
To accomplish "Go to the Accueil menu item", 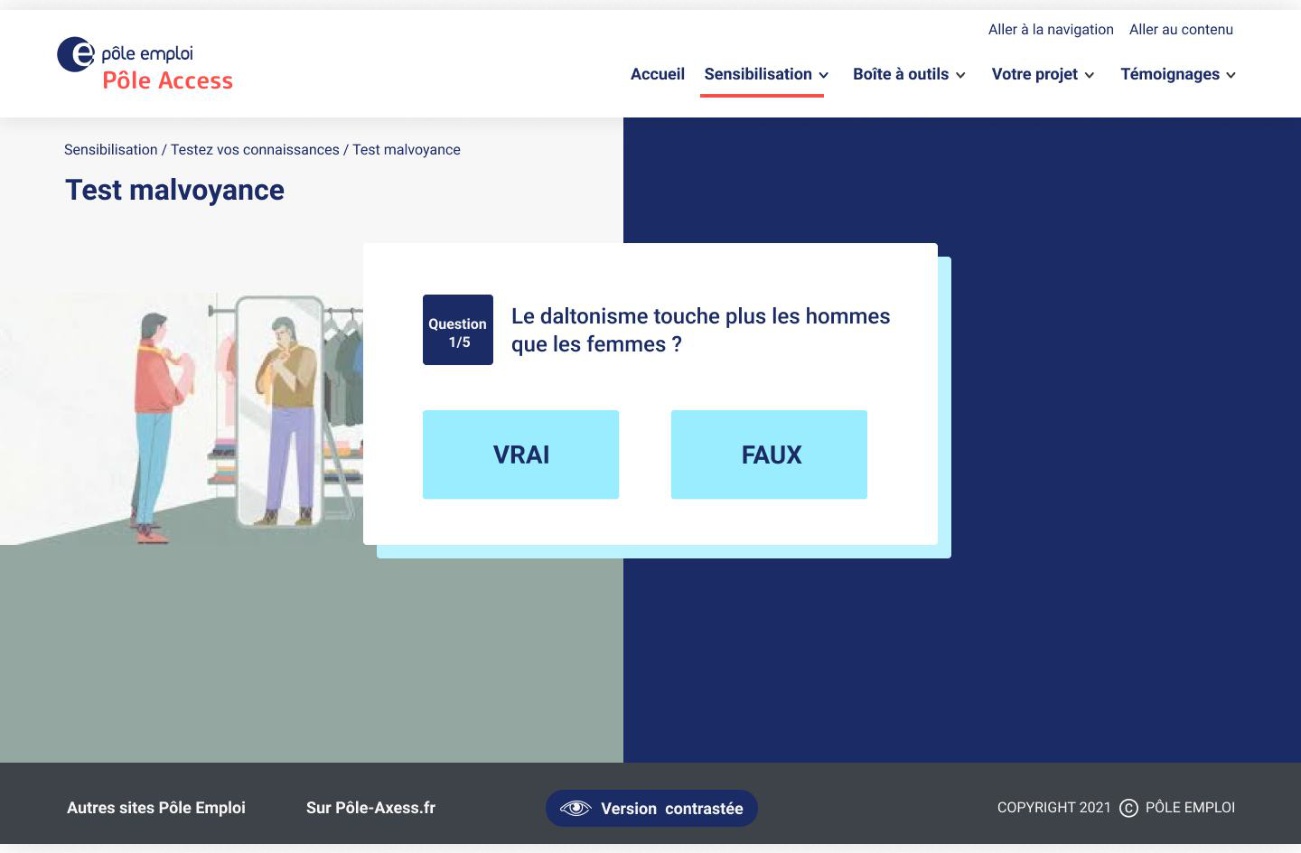I will click(658, 74).
